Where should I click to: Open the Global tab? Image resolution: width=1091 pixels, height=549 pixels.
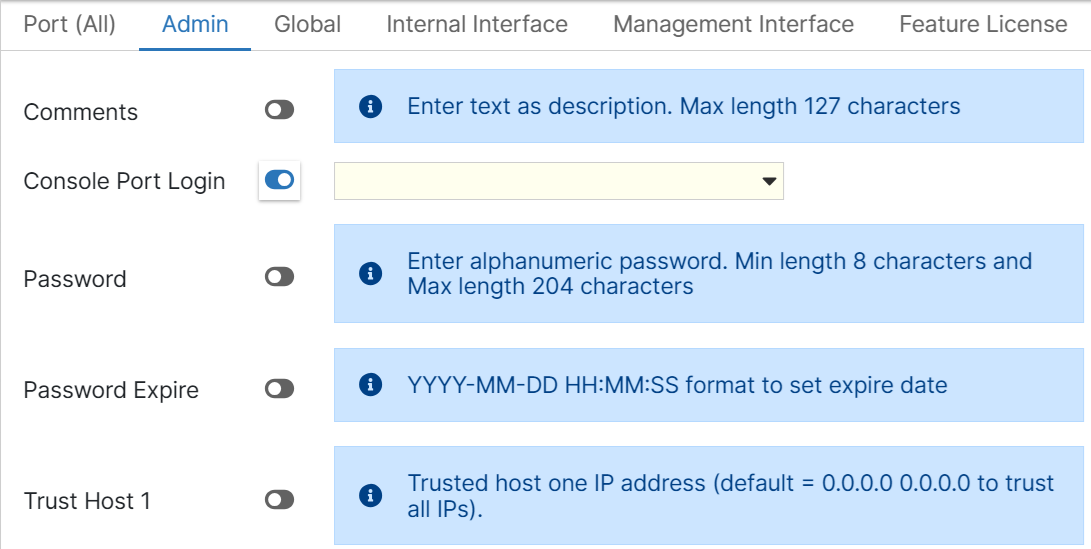(x=308, y=24)
